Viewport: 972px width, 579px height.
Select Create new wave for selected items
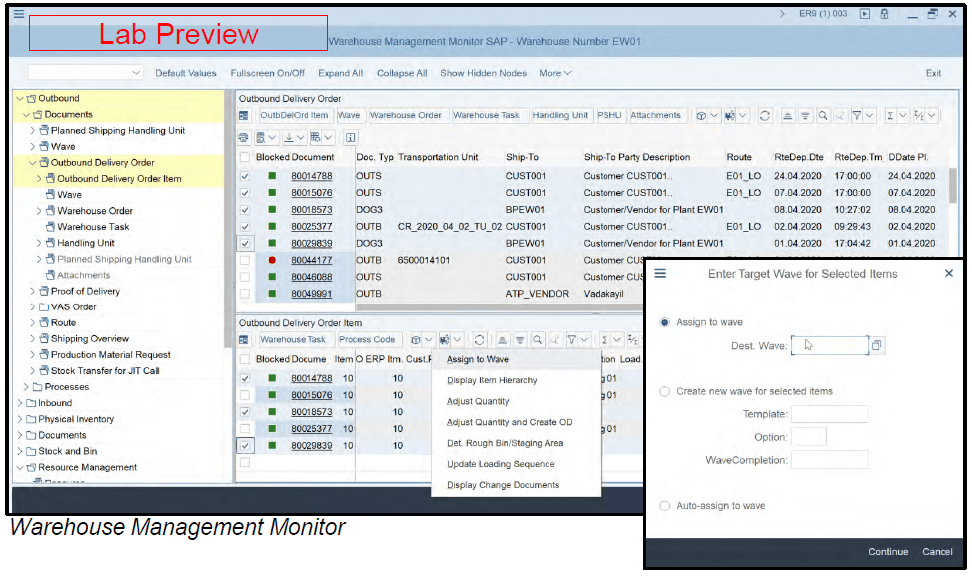click(x=665, y=392)
